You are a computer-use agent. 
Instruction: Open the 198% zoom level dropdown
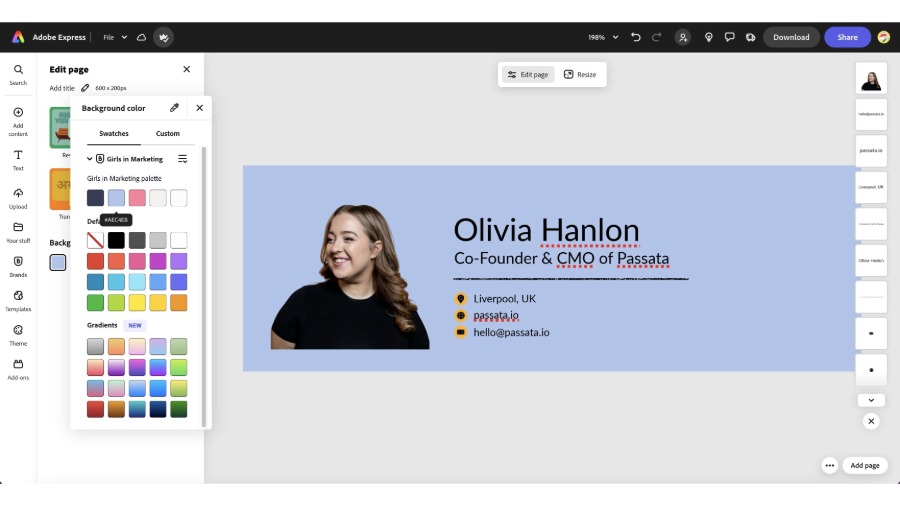(x=603, y=37)
